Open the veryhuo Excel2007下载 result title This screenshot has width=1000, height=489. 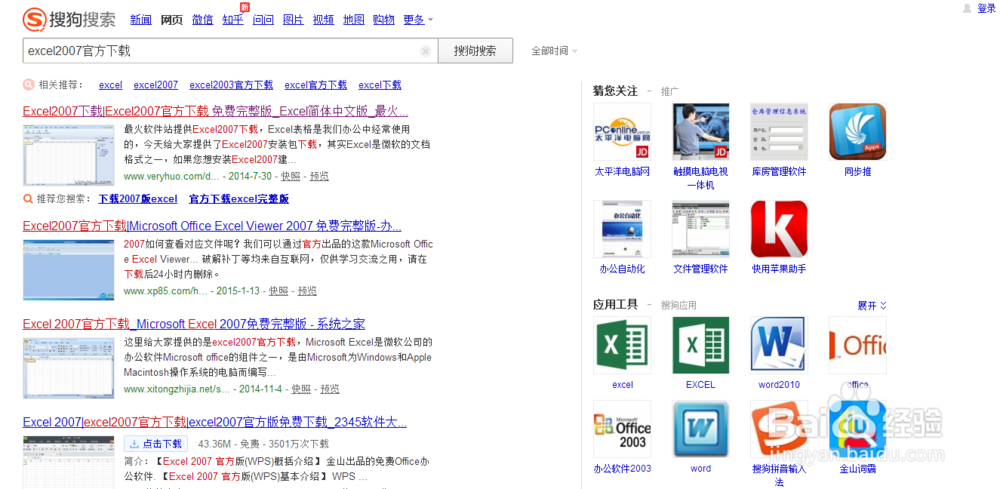pyautogui.click(x=216, y=111)
